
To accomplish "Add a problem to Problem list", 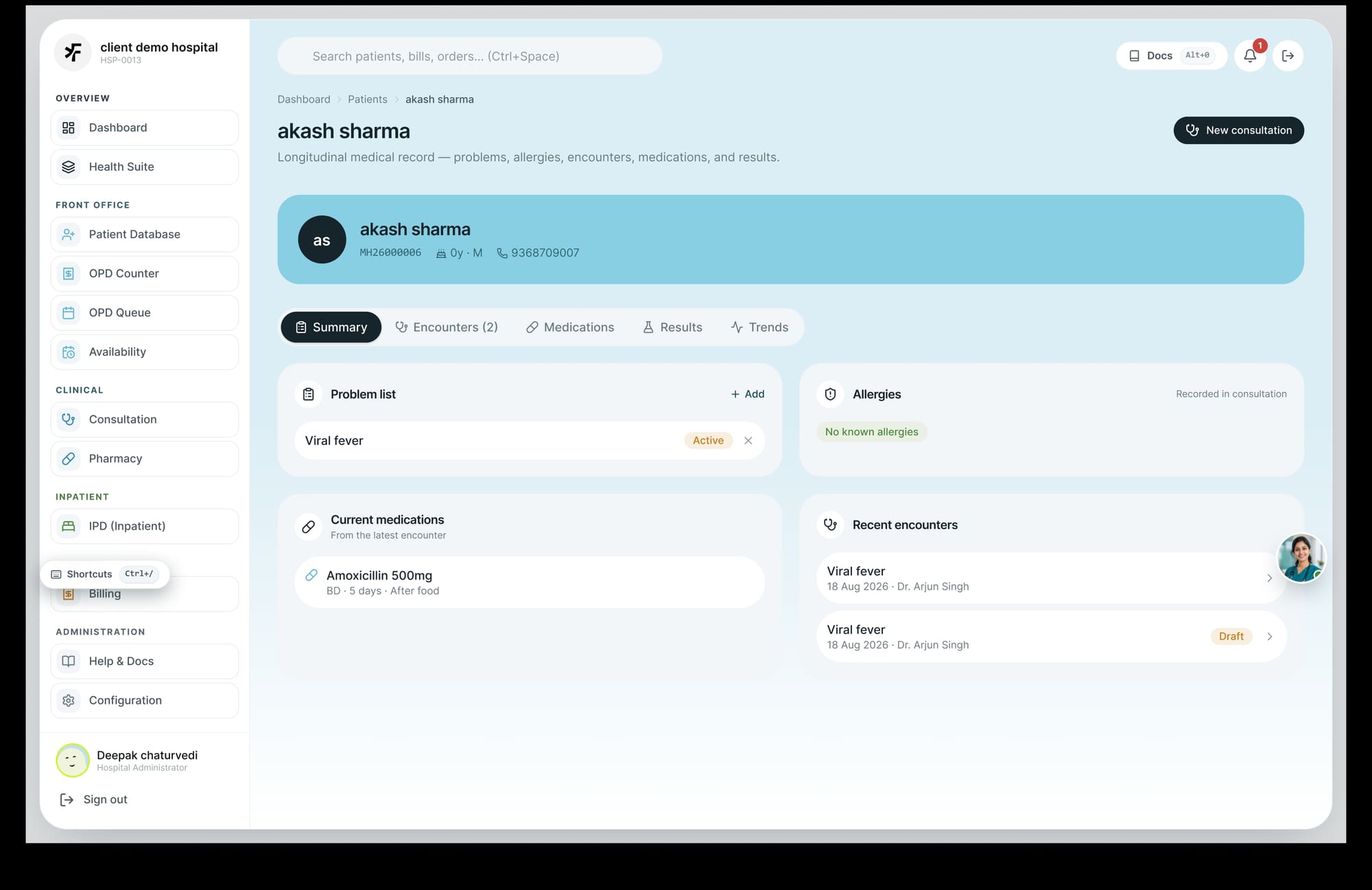I will [748, 394].
